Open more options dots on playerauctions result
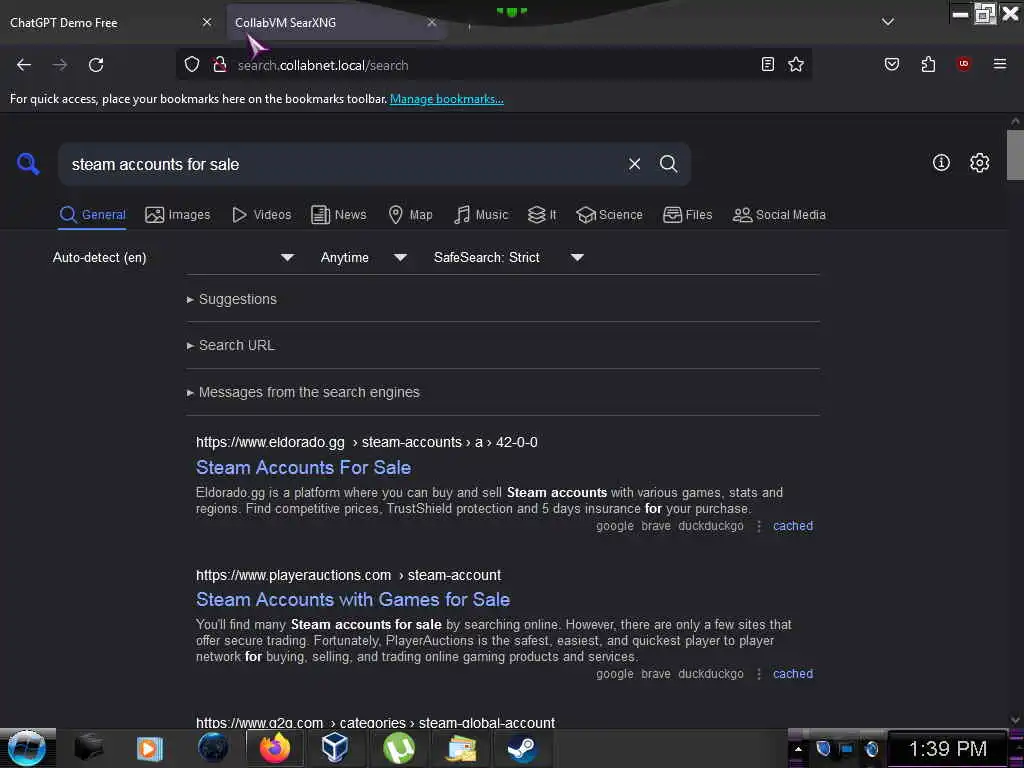The image size is (1024, 768). point(758,673)
